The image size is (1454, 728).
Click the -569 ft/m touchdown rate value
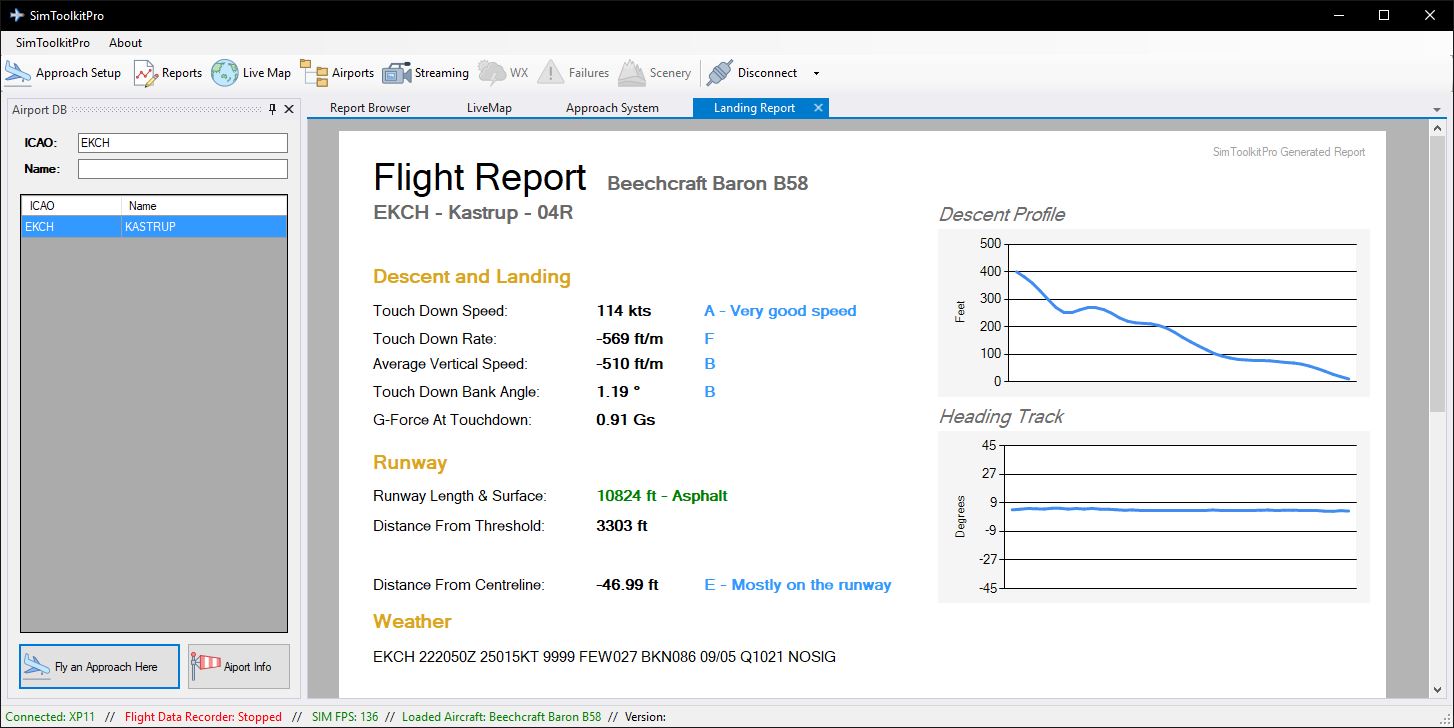(x=630, y=339)
